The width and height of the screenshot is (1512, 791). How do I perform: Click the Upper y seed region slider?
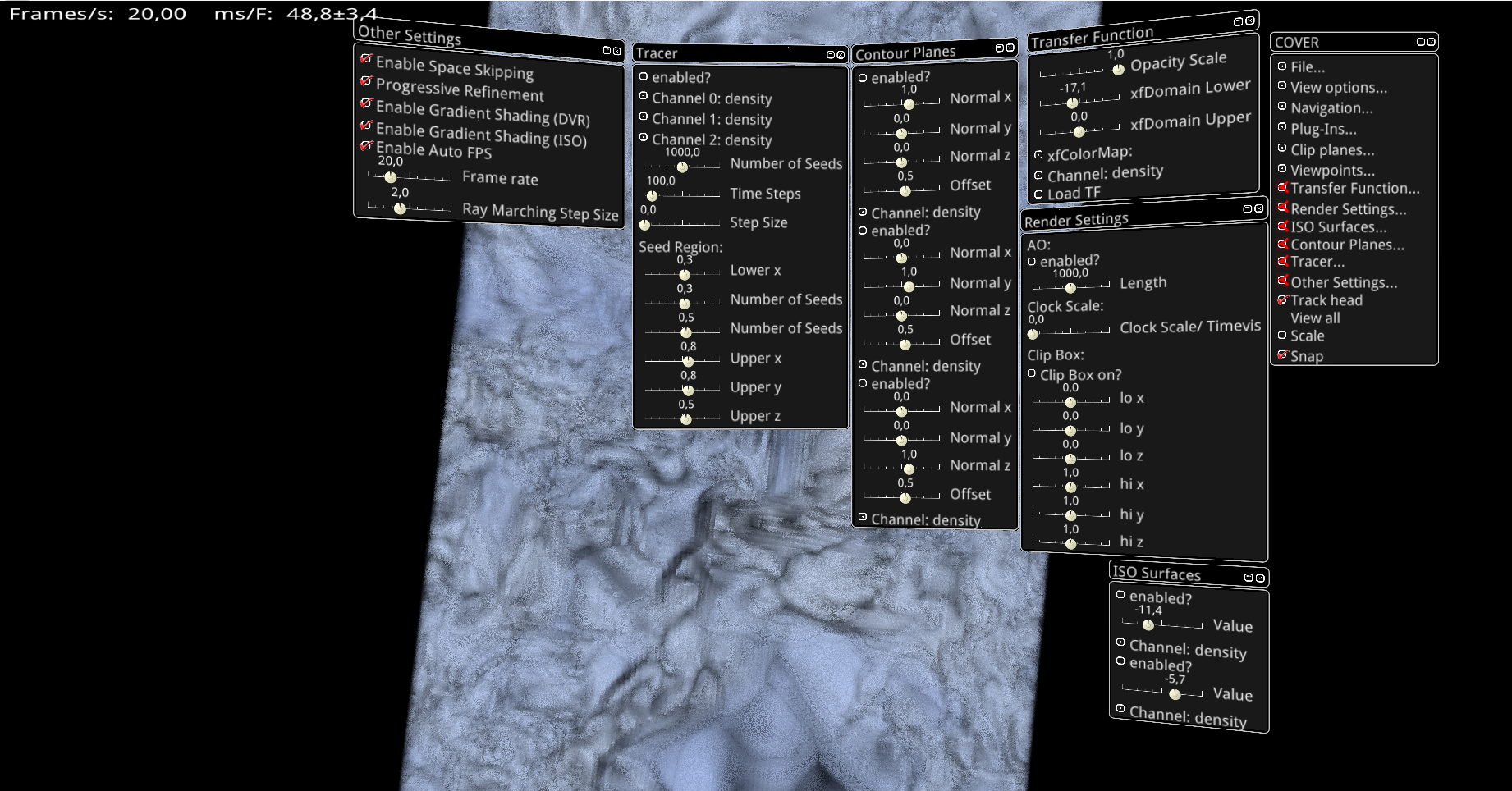pos(682,390)
